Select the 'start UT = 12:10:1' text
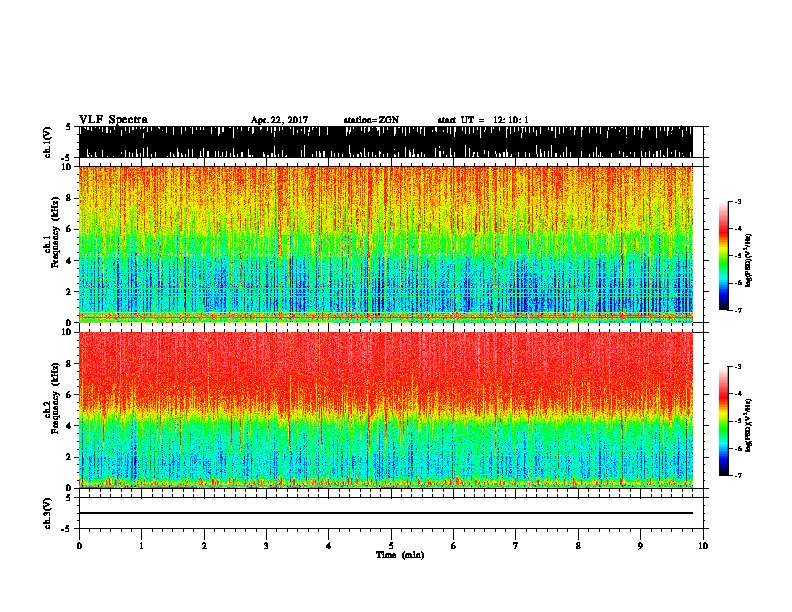 click(x=483, y=120)
